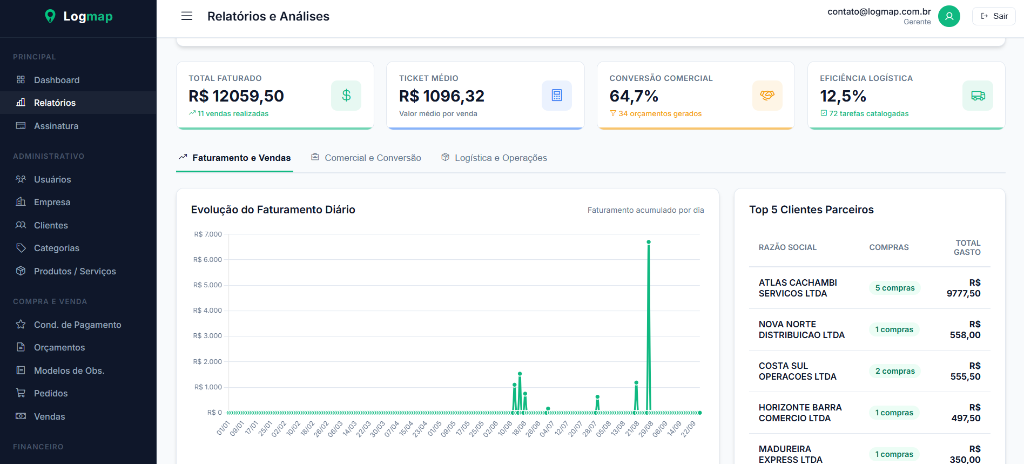Click the cube icon beside Logística e Operações
Viewport: 1024px width, 464px height.
[445, 157]
